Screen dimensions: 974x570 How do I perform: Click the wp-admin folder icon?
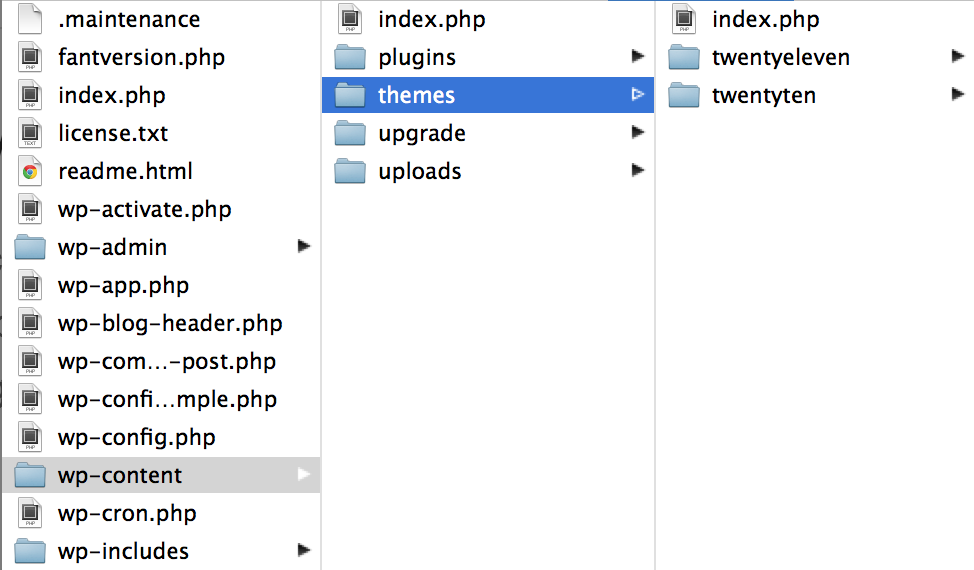(30, 248)
